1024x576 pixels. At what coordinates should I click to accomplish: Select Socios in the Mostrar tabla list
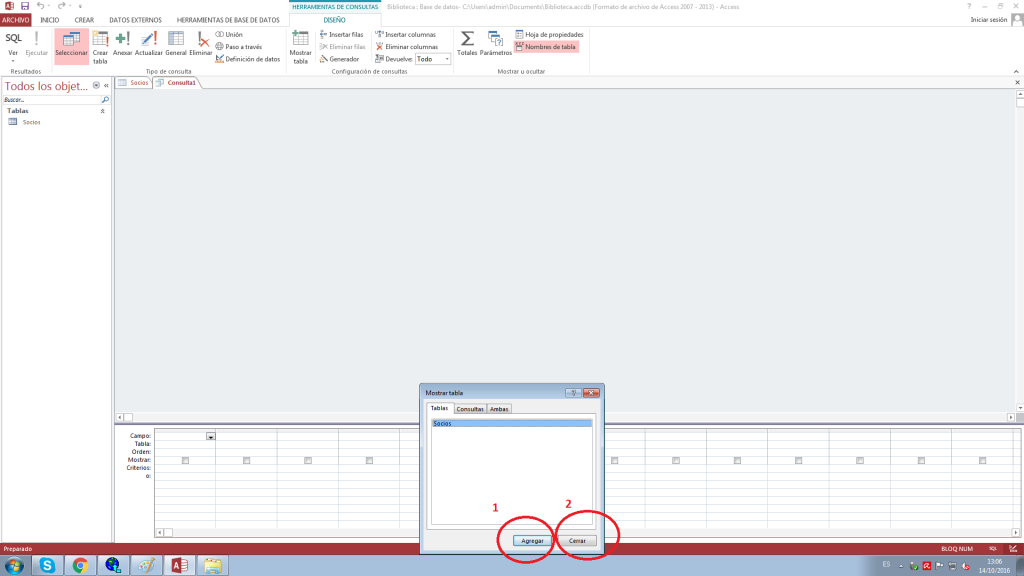tap(511, 423)
